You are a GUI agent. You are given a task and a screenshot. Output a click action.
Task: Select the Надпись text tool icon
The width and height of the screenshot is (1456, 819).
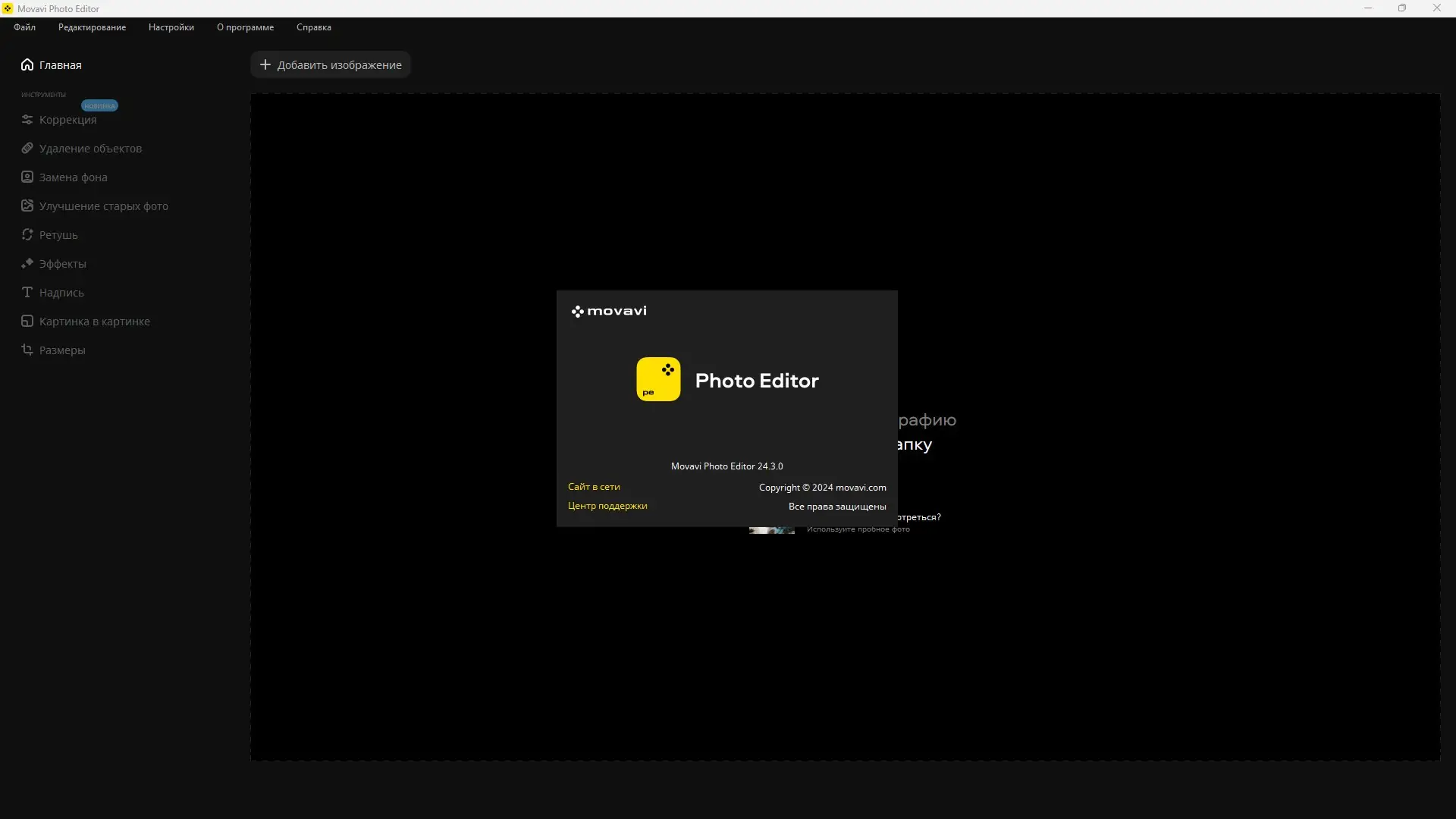point(27,292)
